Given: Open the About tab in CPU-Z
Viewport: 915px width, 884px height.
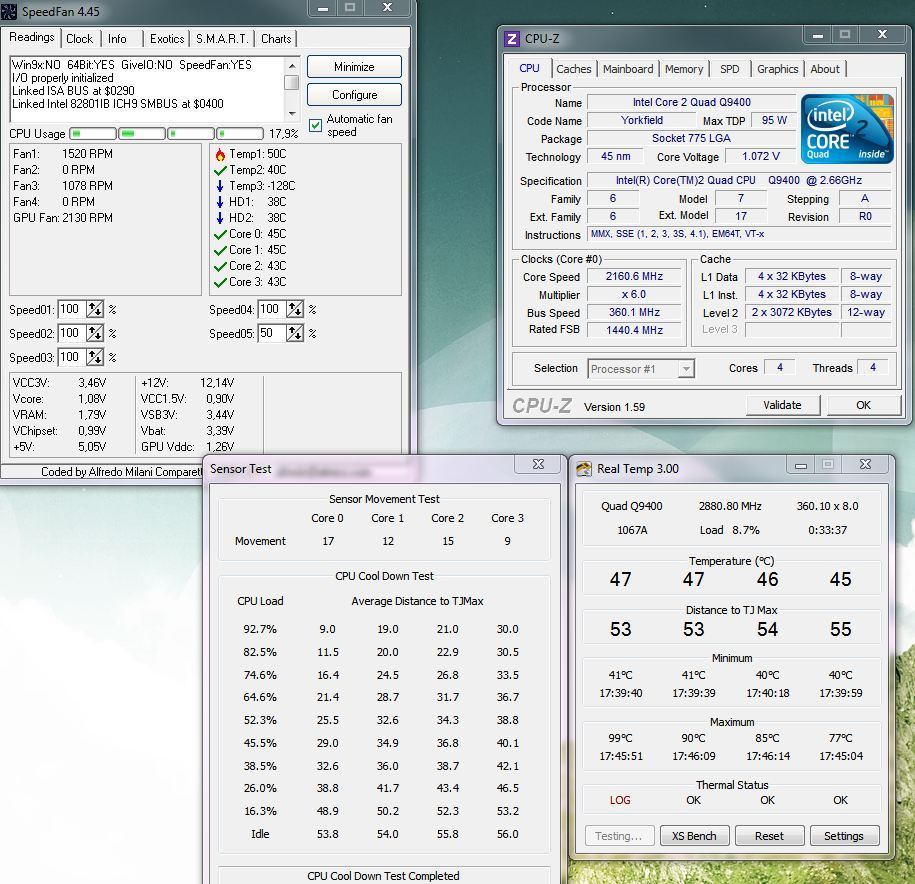Looking at the screenshot, I should click(825, 69).
